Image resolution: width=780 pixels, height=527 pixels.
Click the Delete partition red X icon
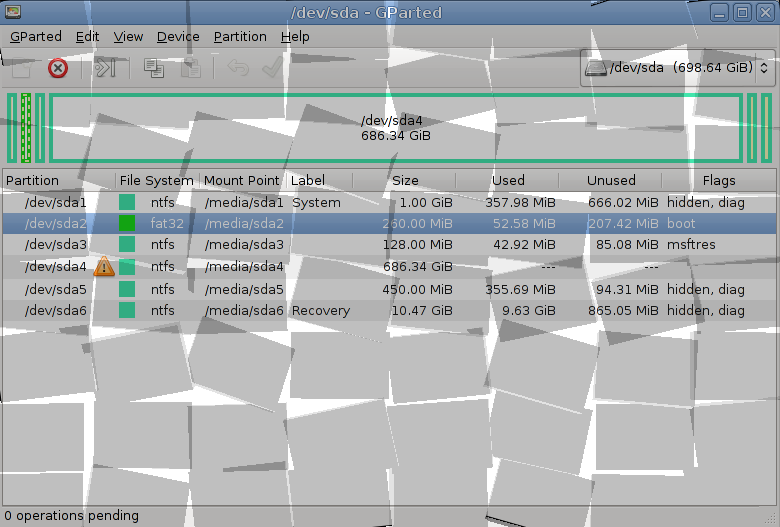click(x=58, y=68)
